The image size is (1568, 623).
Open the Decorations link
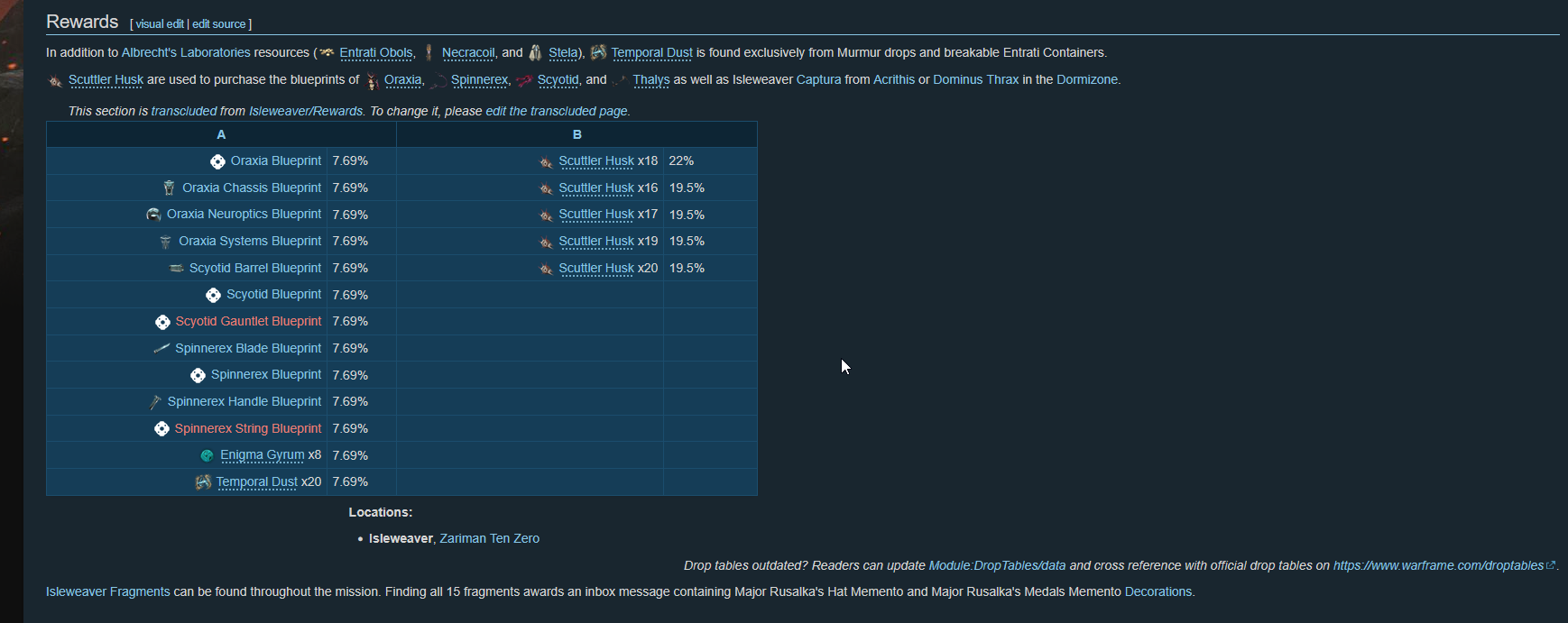pos(1158,591)
